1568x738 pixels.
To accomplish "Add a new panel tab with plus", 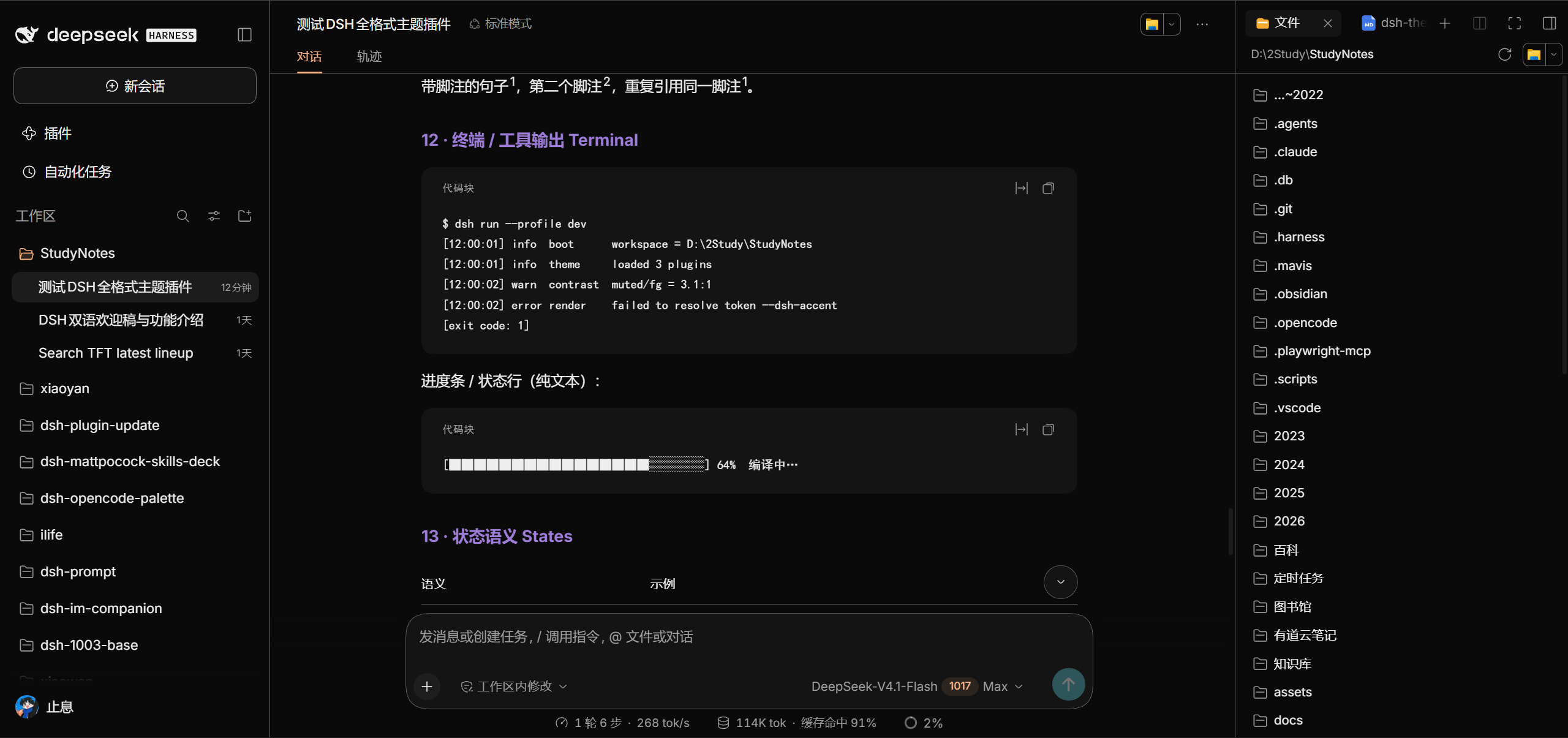I will coord(1445,23).
